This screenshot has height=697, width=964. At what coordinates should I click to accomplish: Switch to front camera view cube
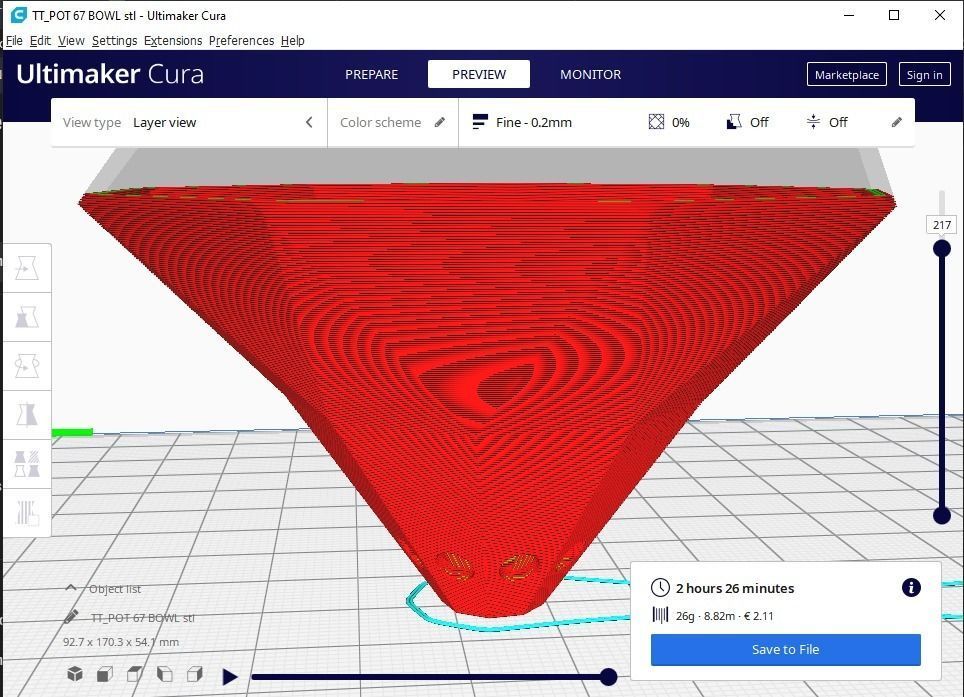click(105, 674)
